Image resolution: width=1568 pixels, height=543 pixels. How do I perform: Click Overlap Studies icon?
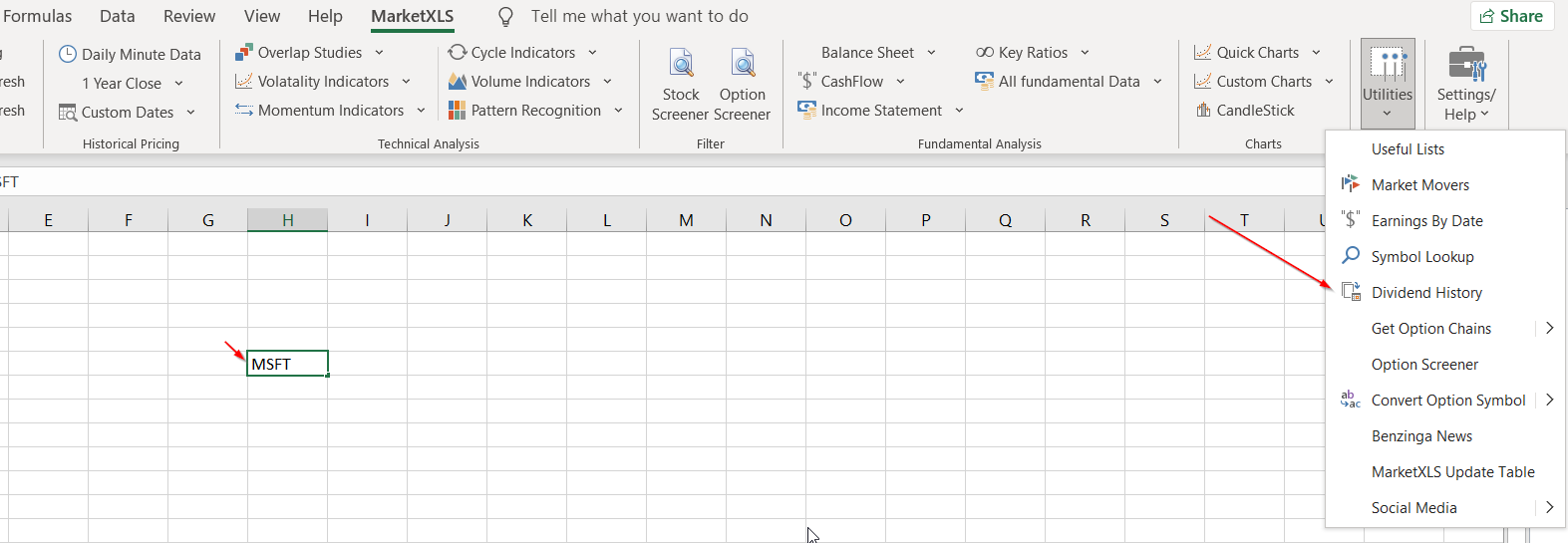(244, 52)
